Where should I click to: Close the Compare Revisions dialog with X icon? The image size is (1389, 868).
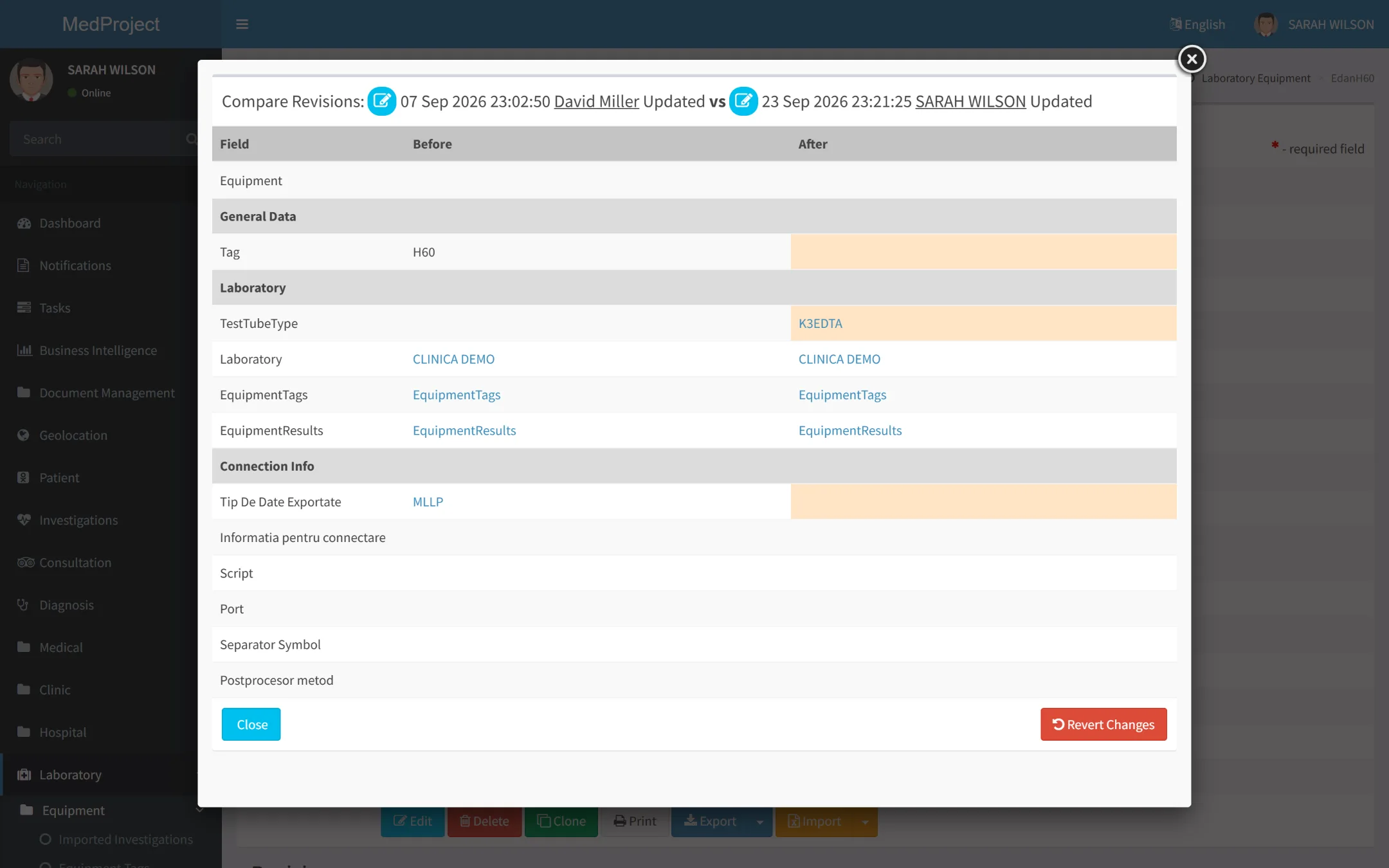coord(1192,59)
